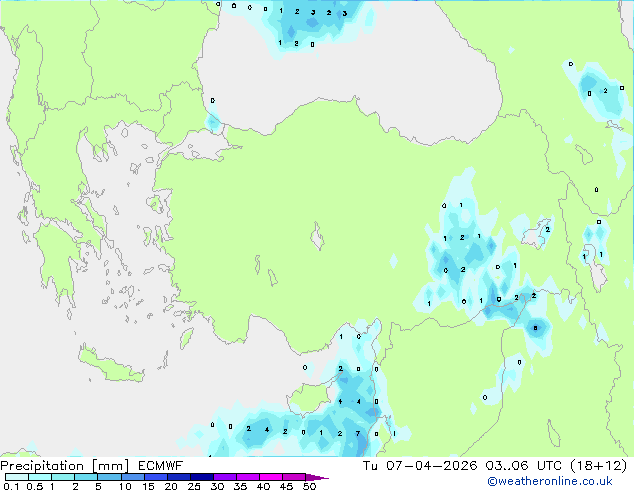Pick the legend swatch between 15 and 20
The height and width of the screenshot is (490, 634).
pos(156,477)
